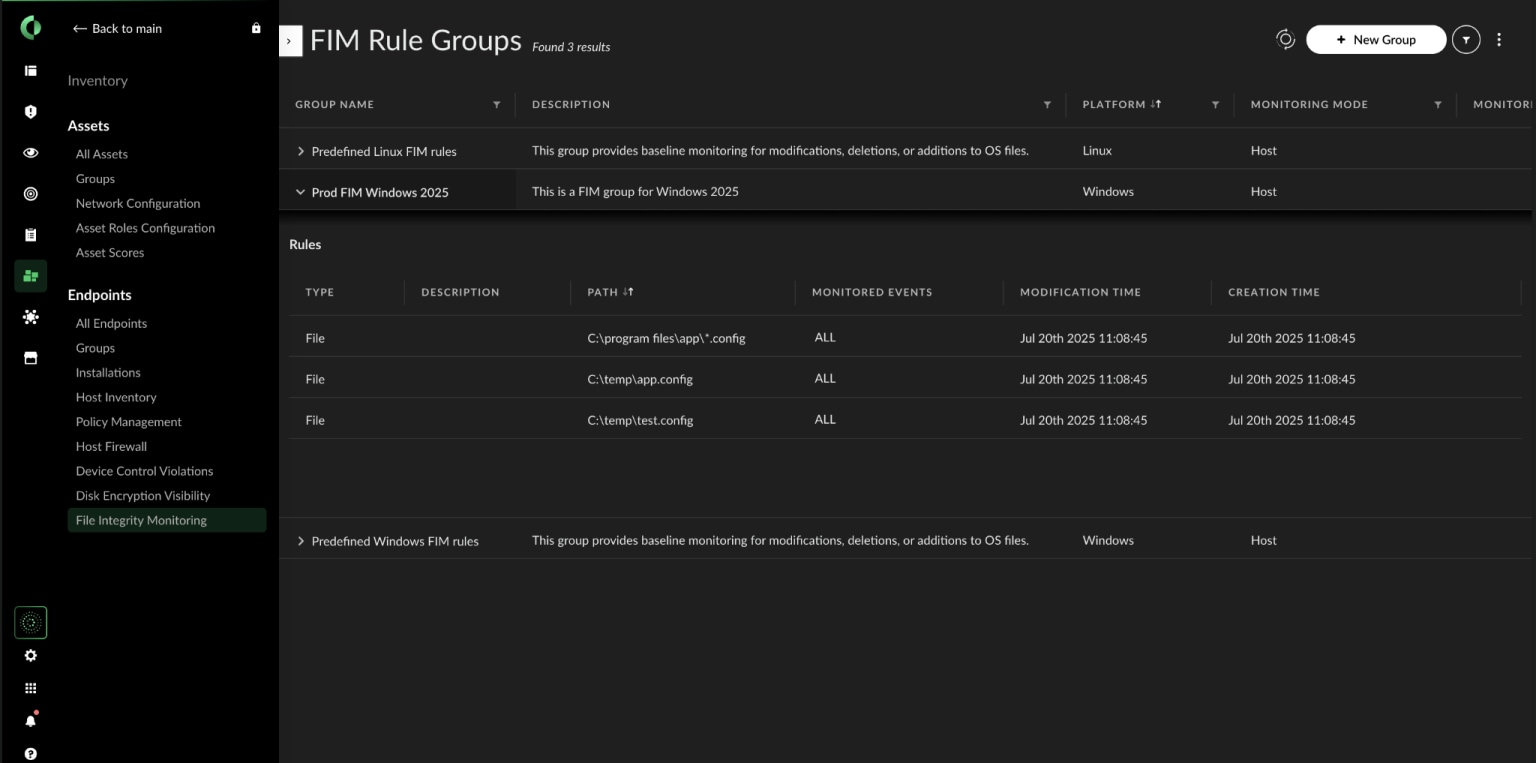This screenshot has width=1536, height=763.
Task: Open the eye icon in left rail
Action: (30, 153)
